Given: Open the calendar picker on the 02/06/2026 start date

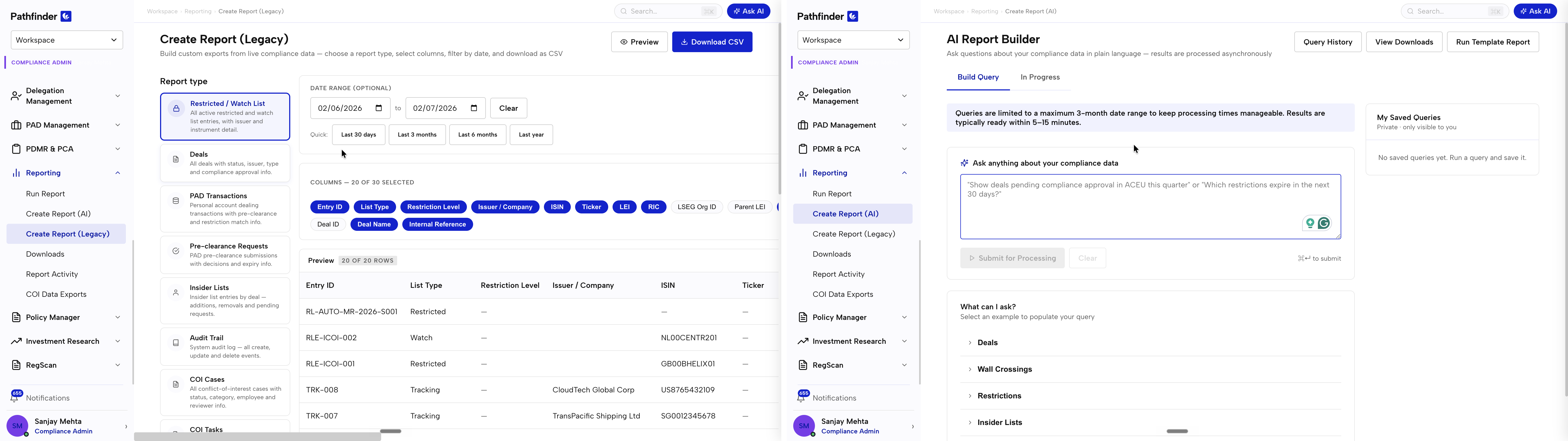Looking at the screenshot, I should click(379, 108).
